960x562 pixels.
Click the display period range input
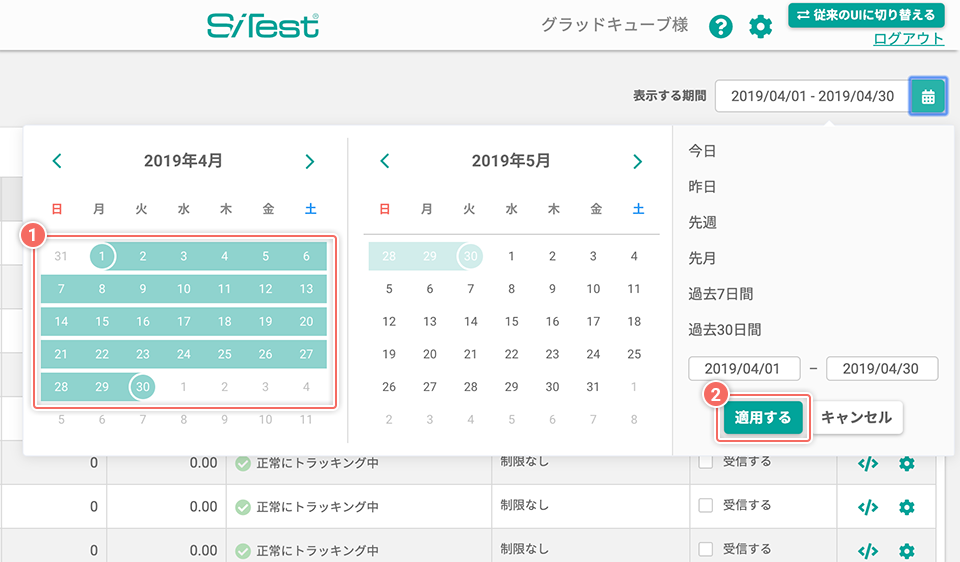tap(812, 96)
